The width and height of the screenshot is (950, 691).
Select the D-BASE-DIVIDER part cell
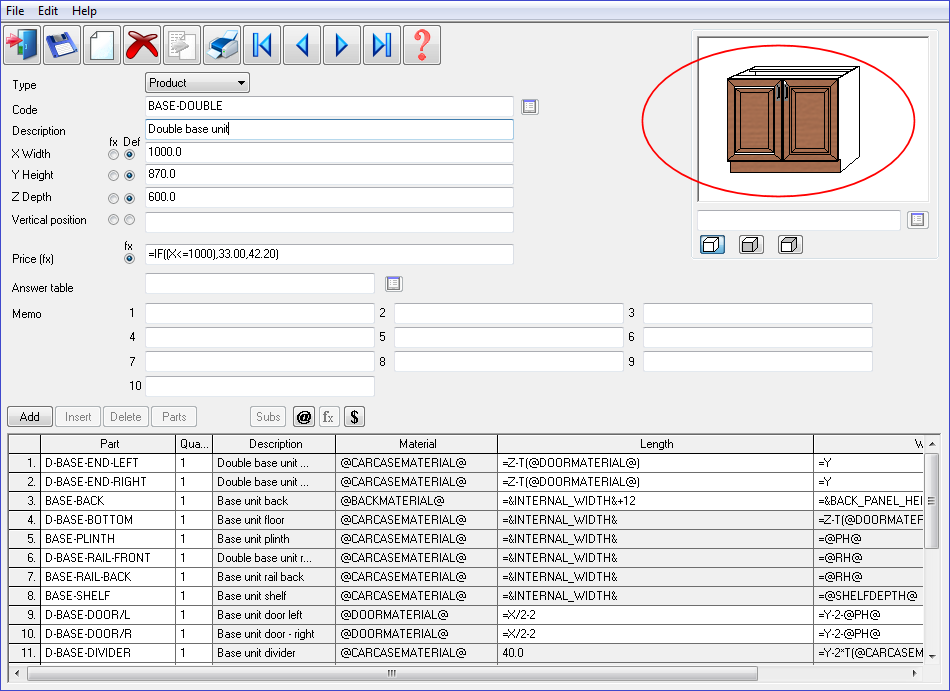pos(108,653)
